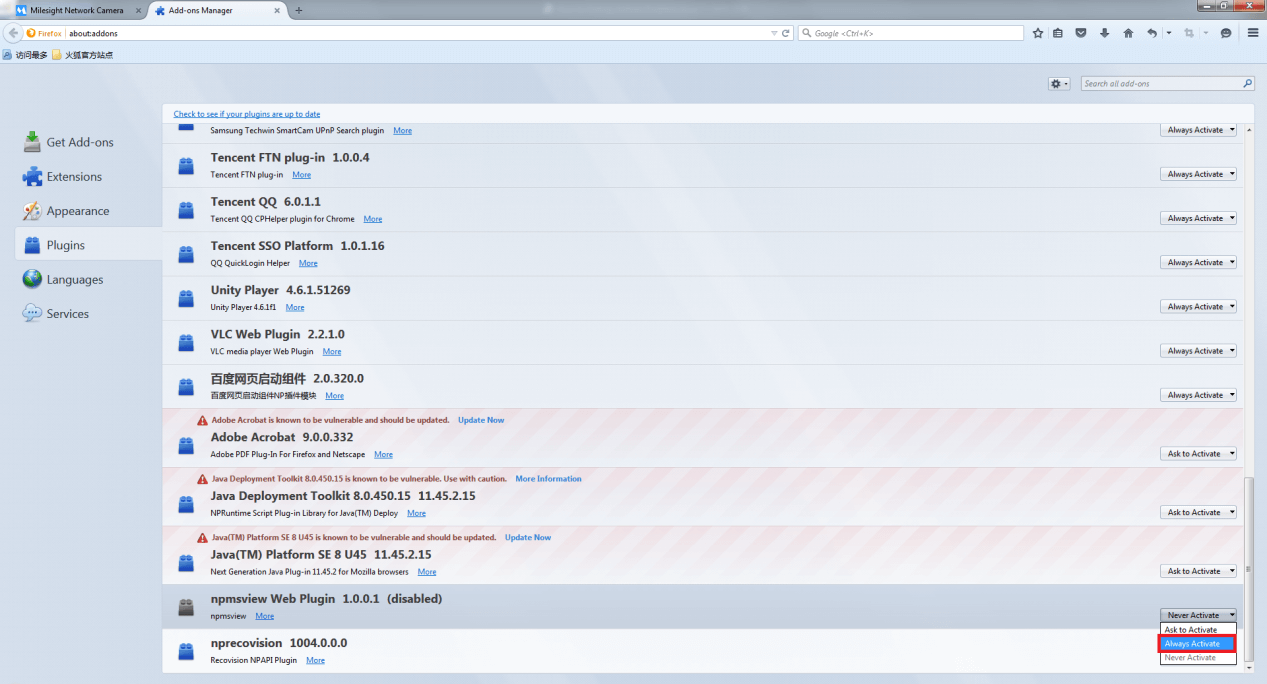Click Update Now for Adobe Acrobat

coord(481,420)
